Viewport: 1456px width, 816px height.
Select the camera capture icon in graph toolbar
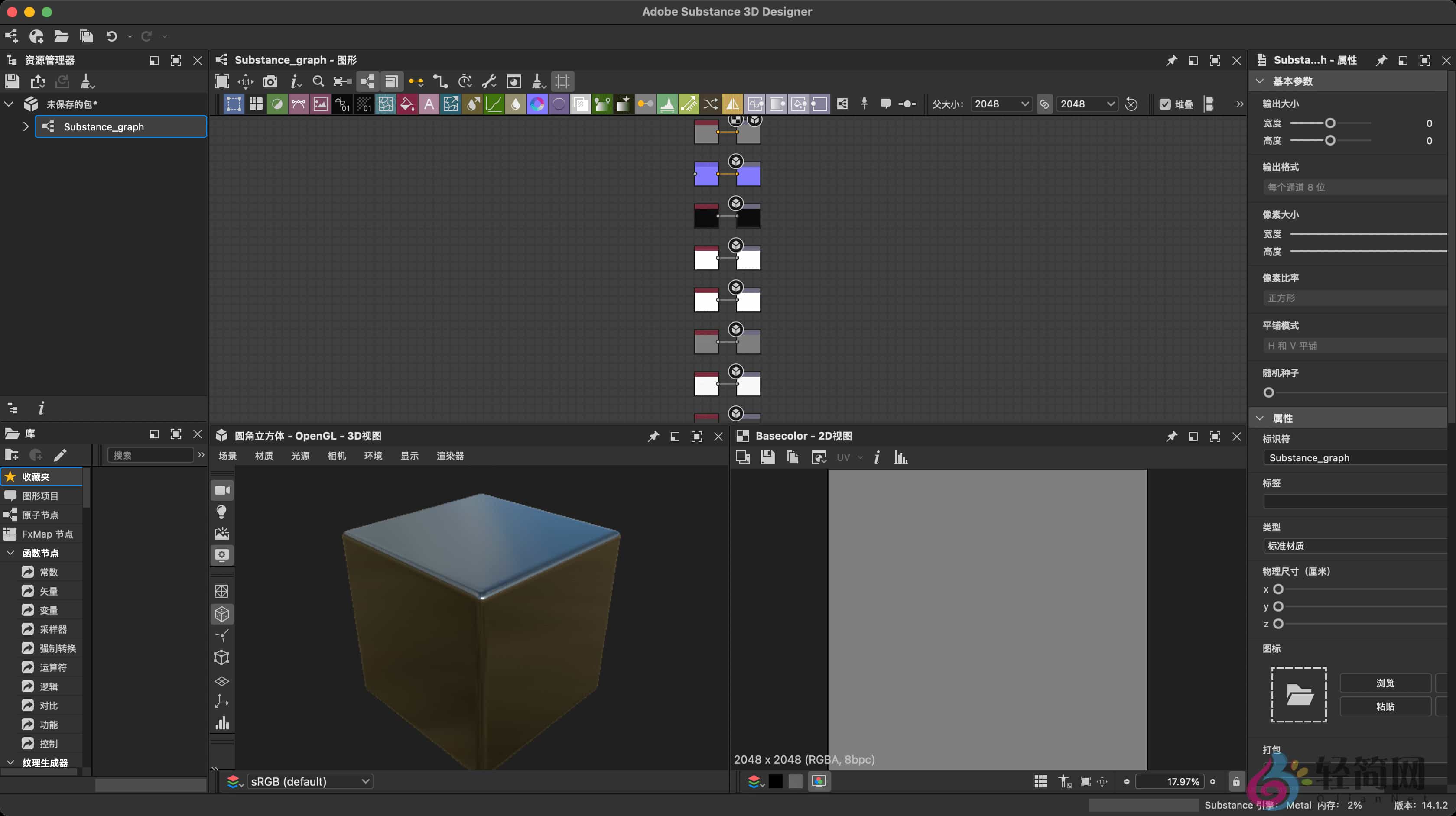(270, 81)
